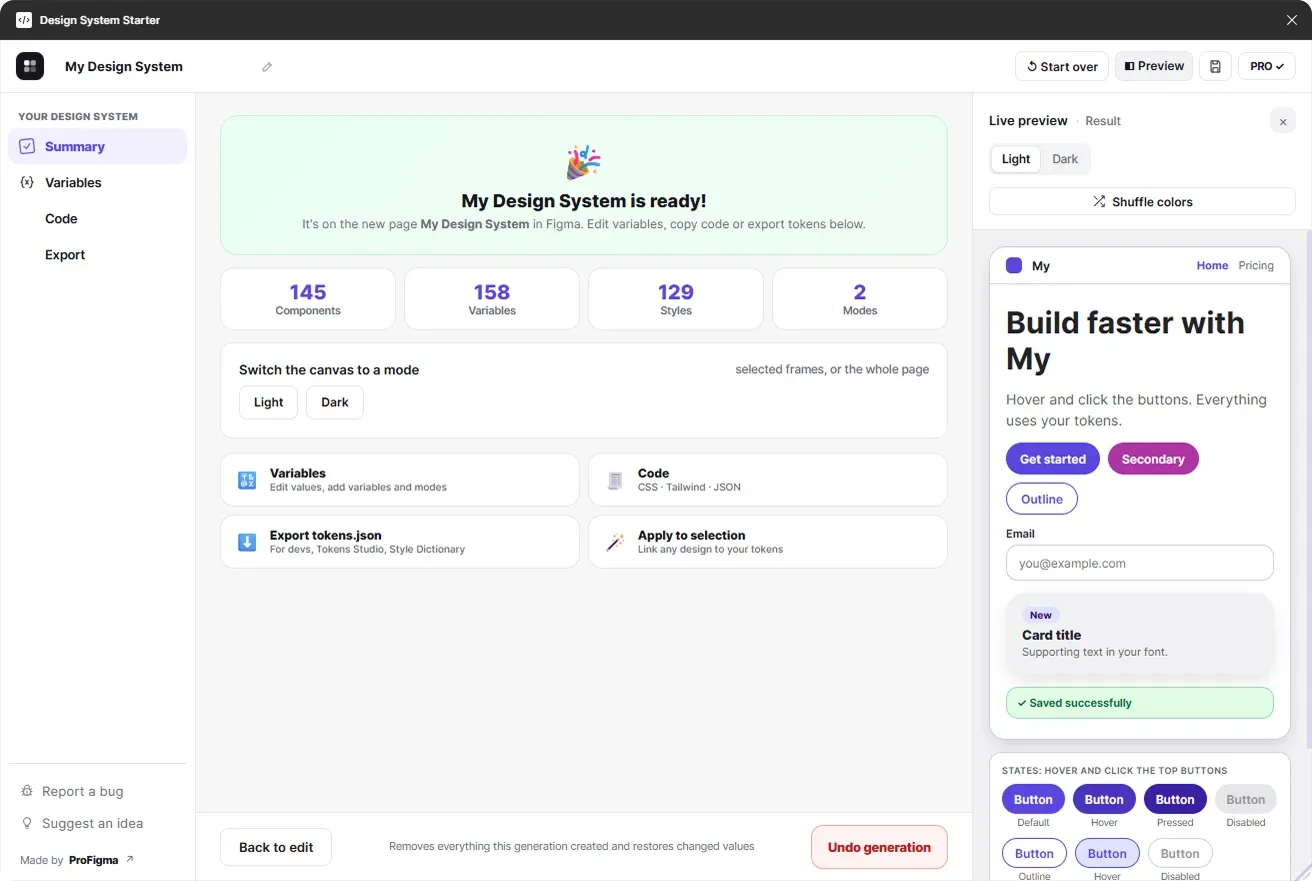Image resolution: width=1312 pixels, height=881 pixels.
Task: Toggle the Preview panel button
Action: click(1154, 66)
